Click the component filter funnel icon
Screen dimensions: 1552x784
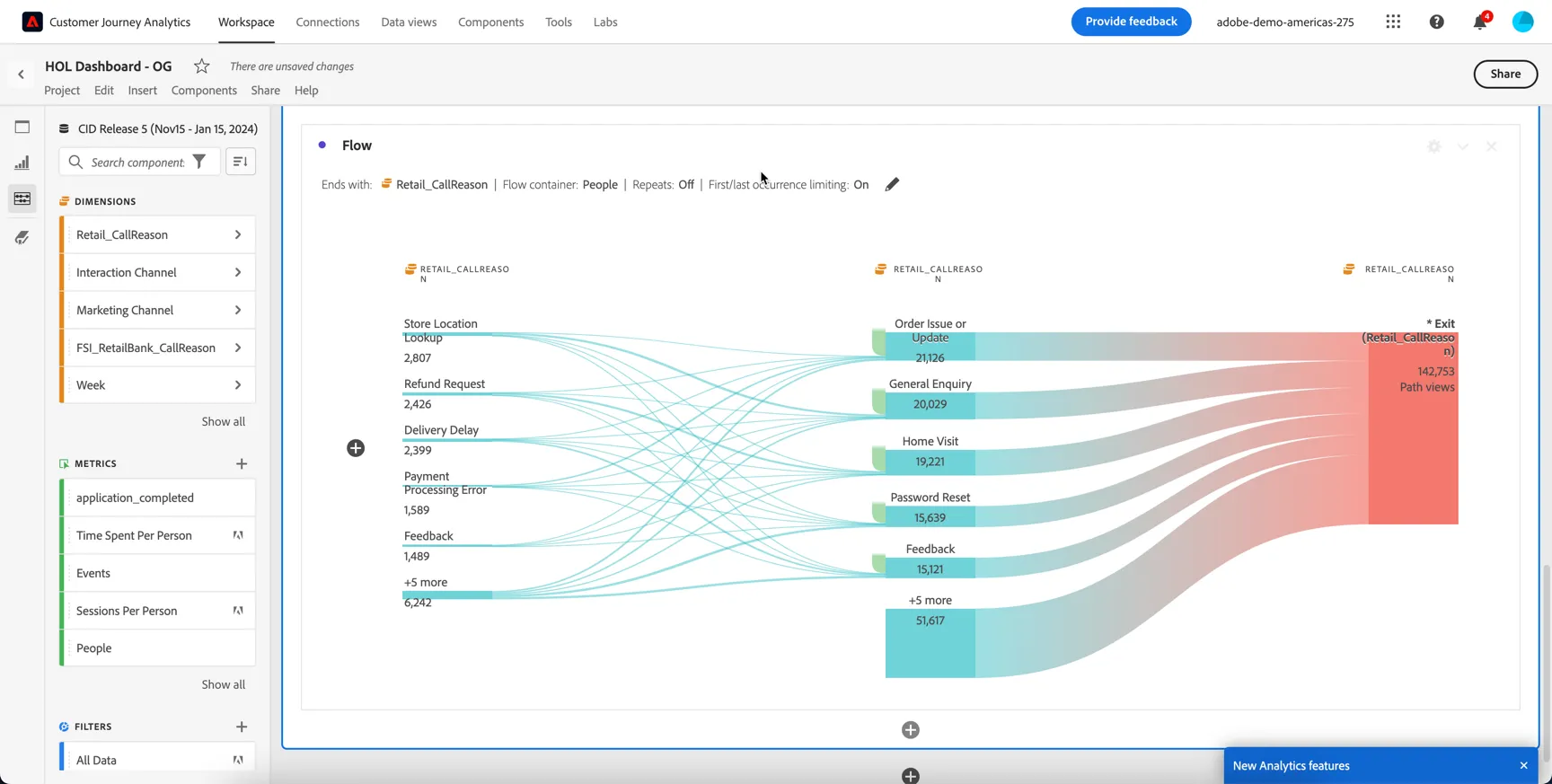(199, 162)
